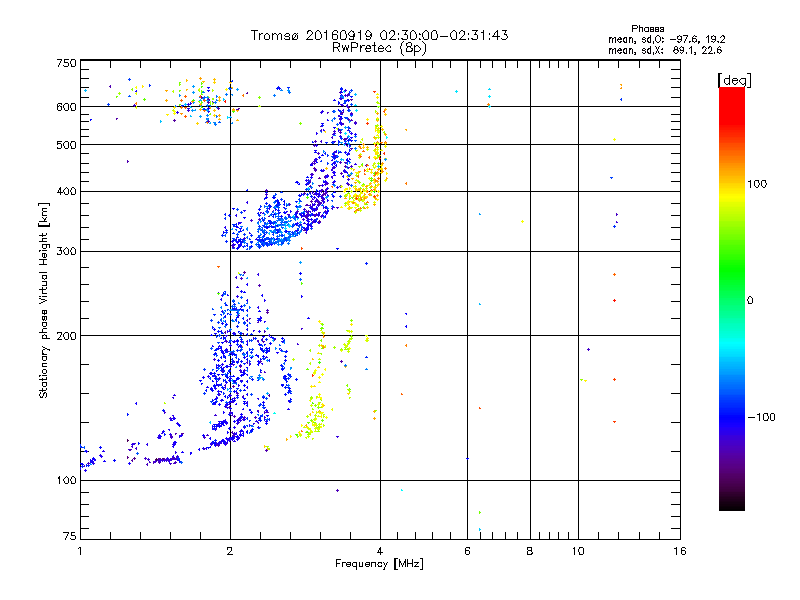Click the x-axis tick label '8'

click(530, 551)
